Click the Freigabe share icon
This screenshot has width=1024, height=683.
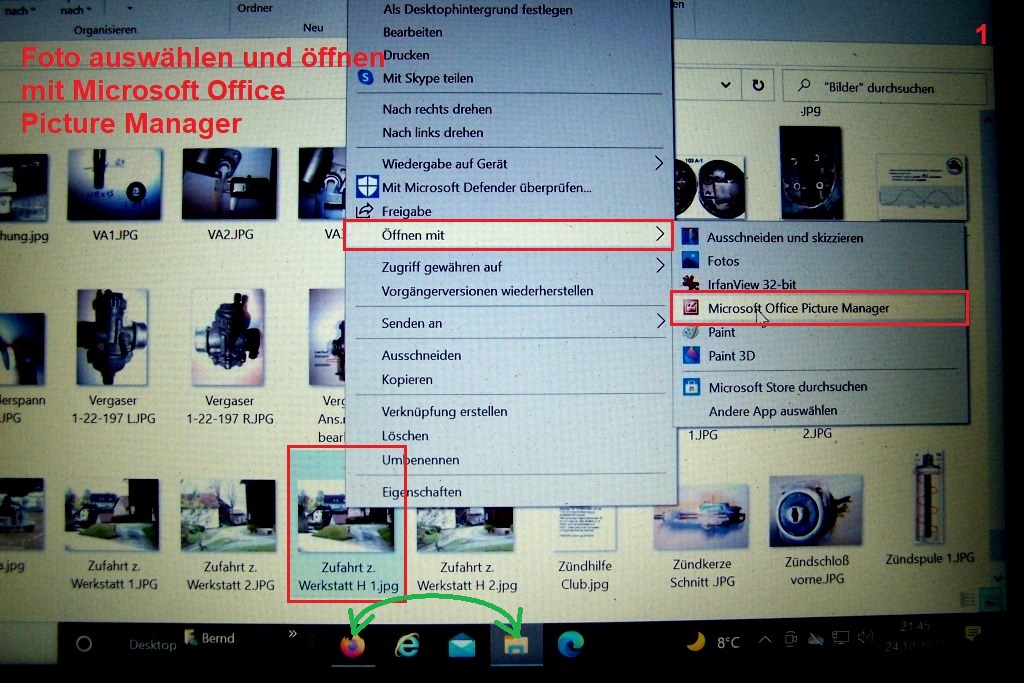point(364,210)
